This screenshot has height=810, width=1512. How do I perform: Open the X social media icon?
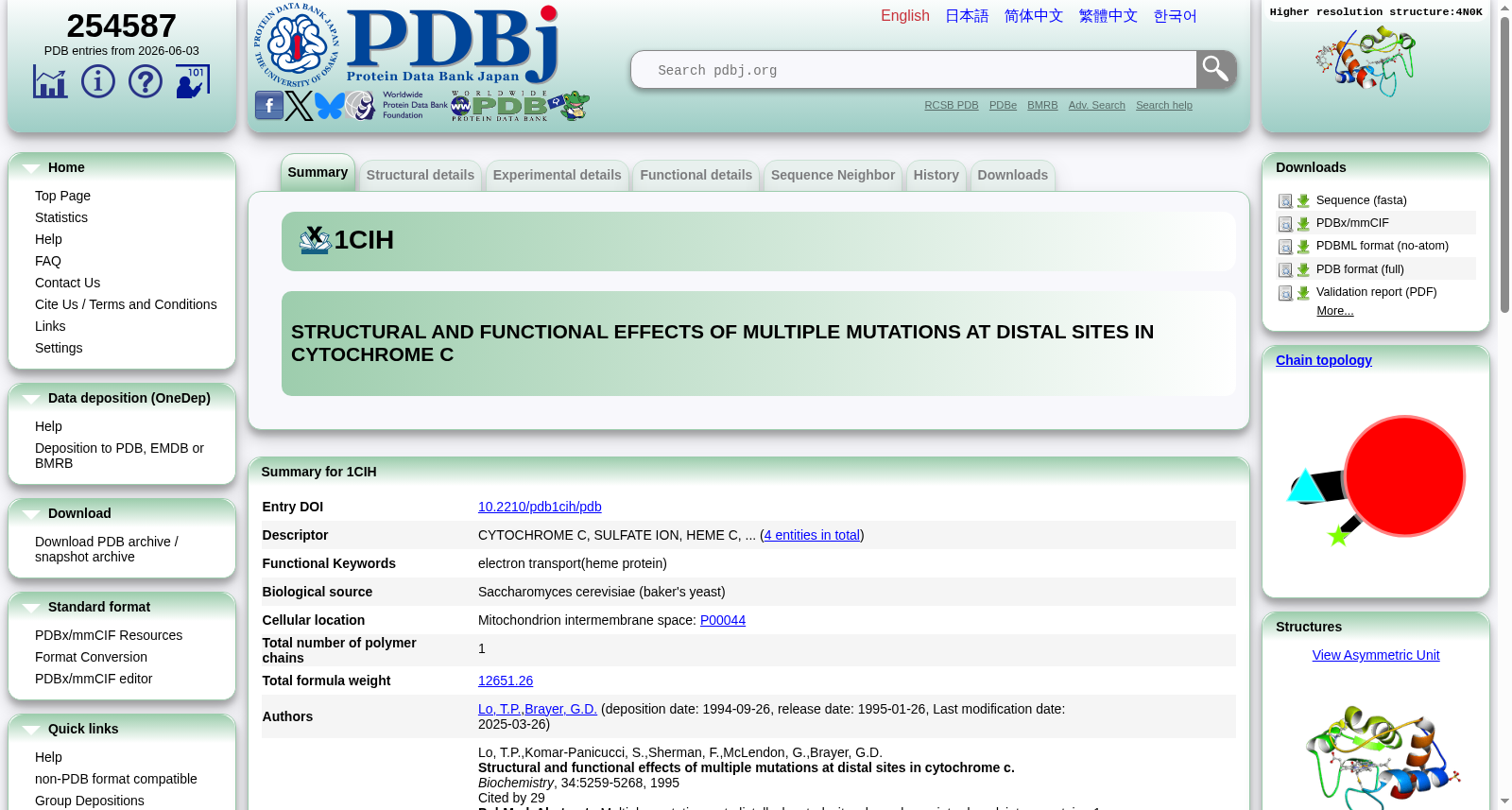click(x=299, y=106)
